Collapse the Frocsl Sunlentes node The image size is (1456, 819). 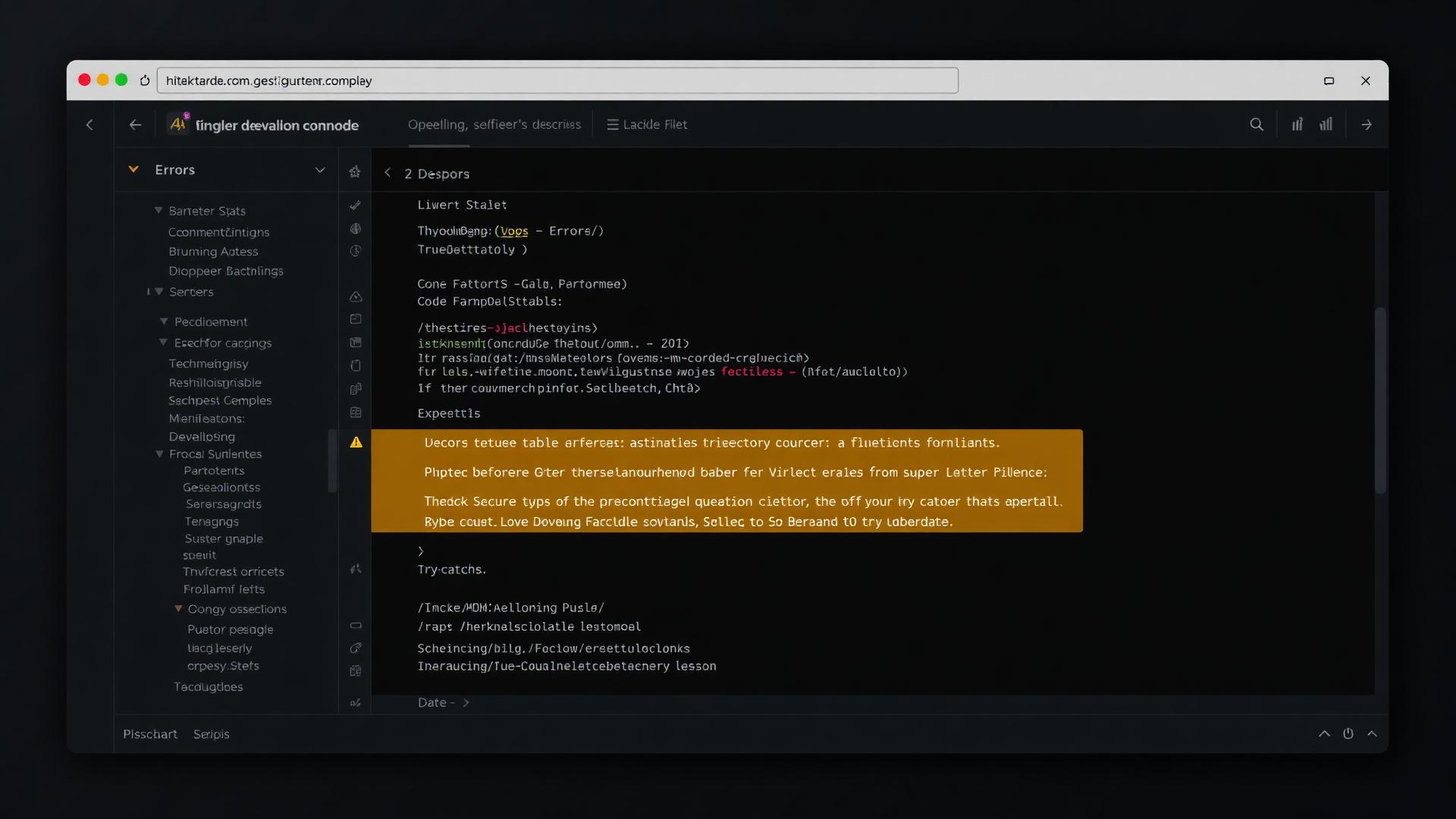(x=159, y=454)
